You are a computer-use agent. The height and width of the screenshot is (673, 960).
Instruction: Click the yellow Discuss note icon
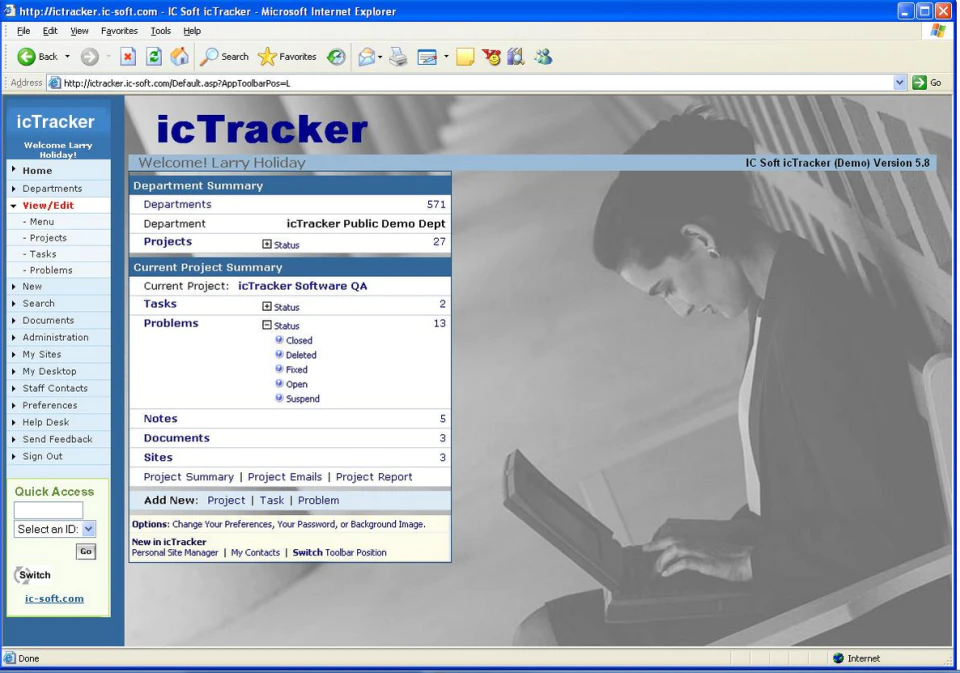pos(465,57)
